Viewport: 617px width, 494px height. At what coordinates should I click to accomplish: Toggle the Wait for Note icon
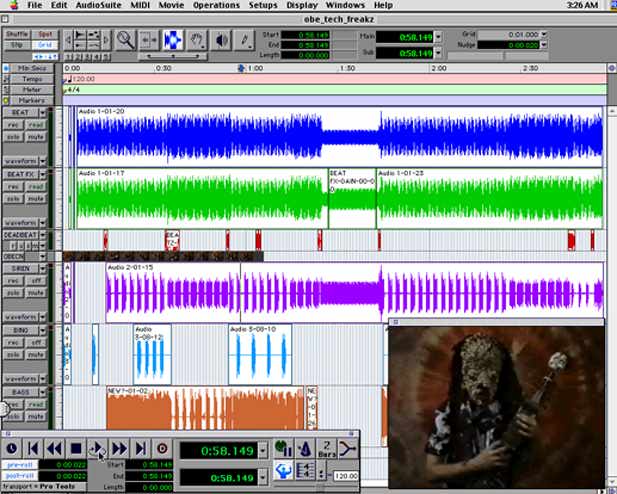point(283,448)
